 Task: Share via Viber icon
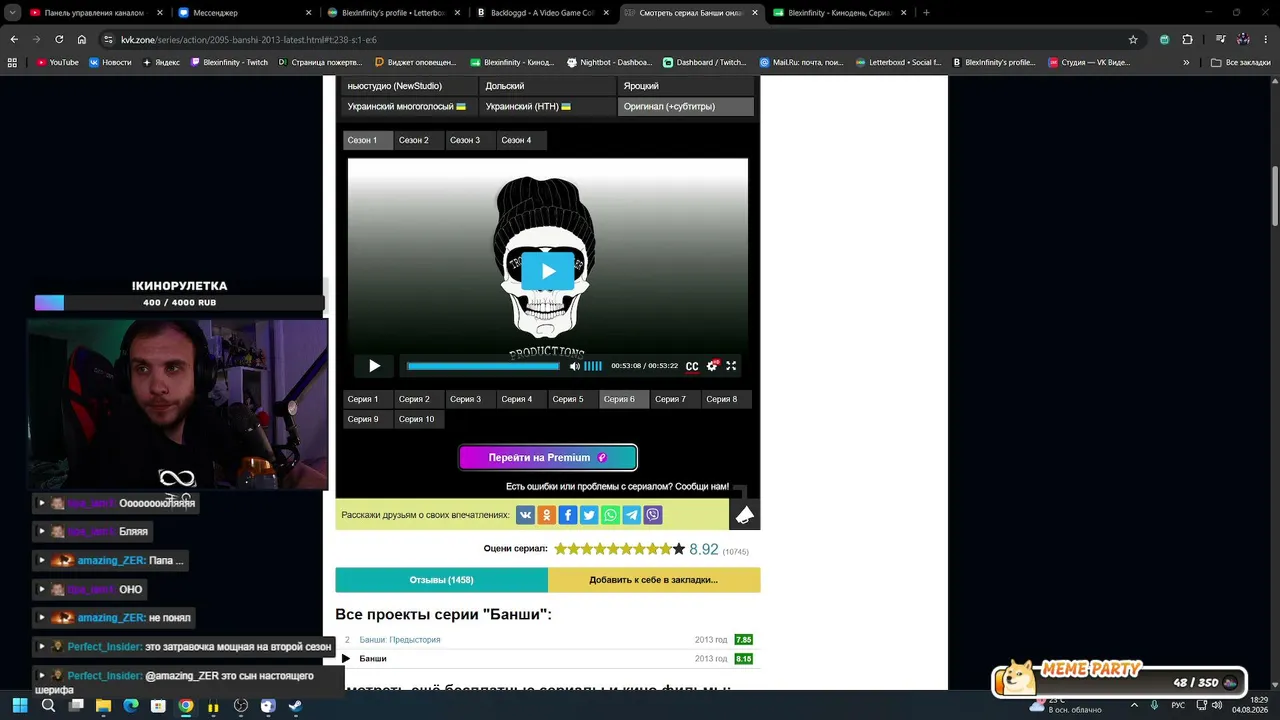(653, 515)
